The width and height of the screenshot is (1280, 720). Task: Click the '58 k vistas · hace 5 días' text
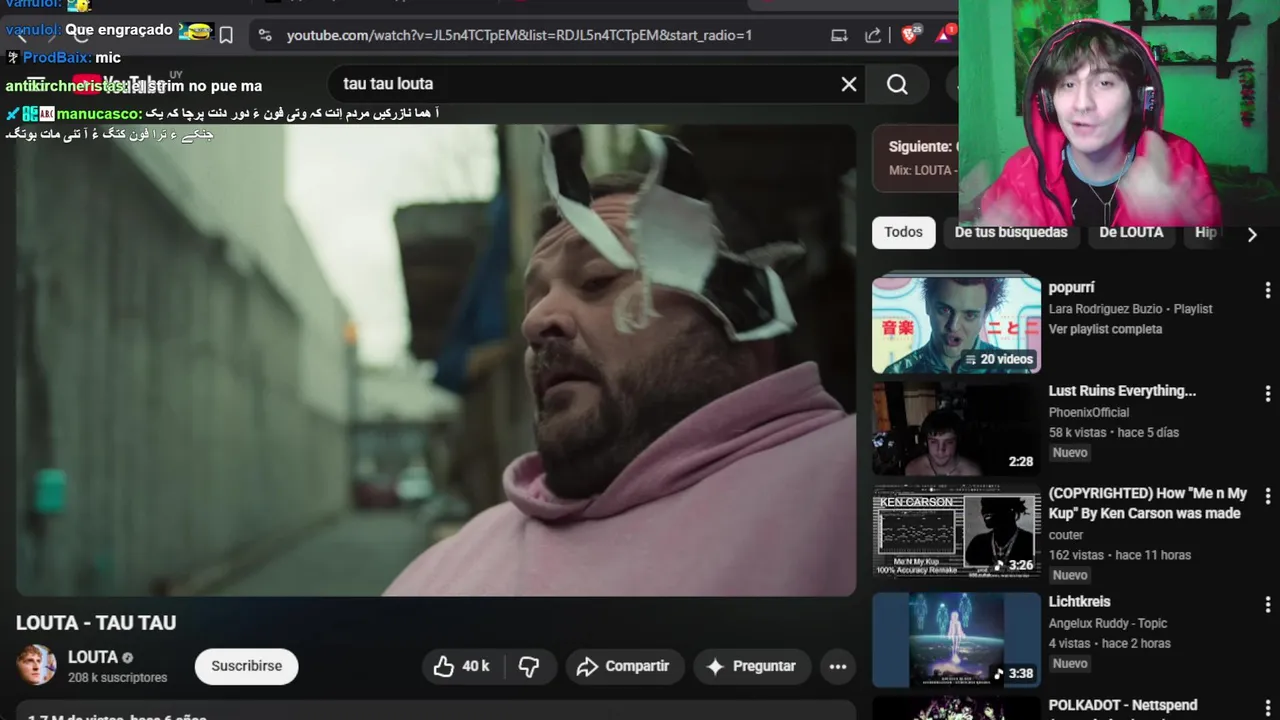(1113, 432)
